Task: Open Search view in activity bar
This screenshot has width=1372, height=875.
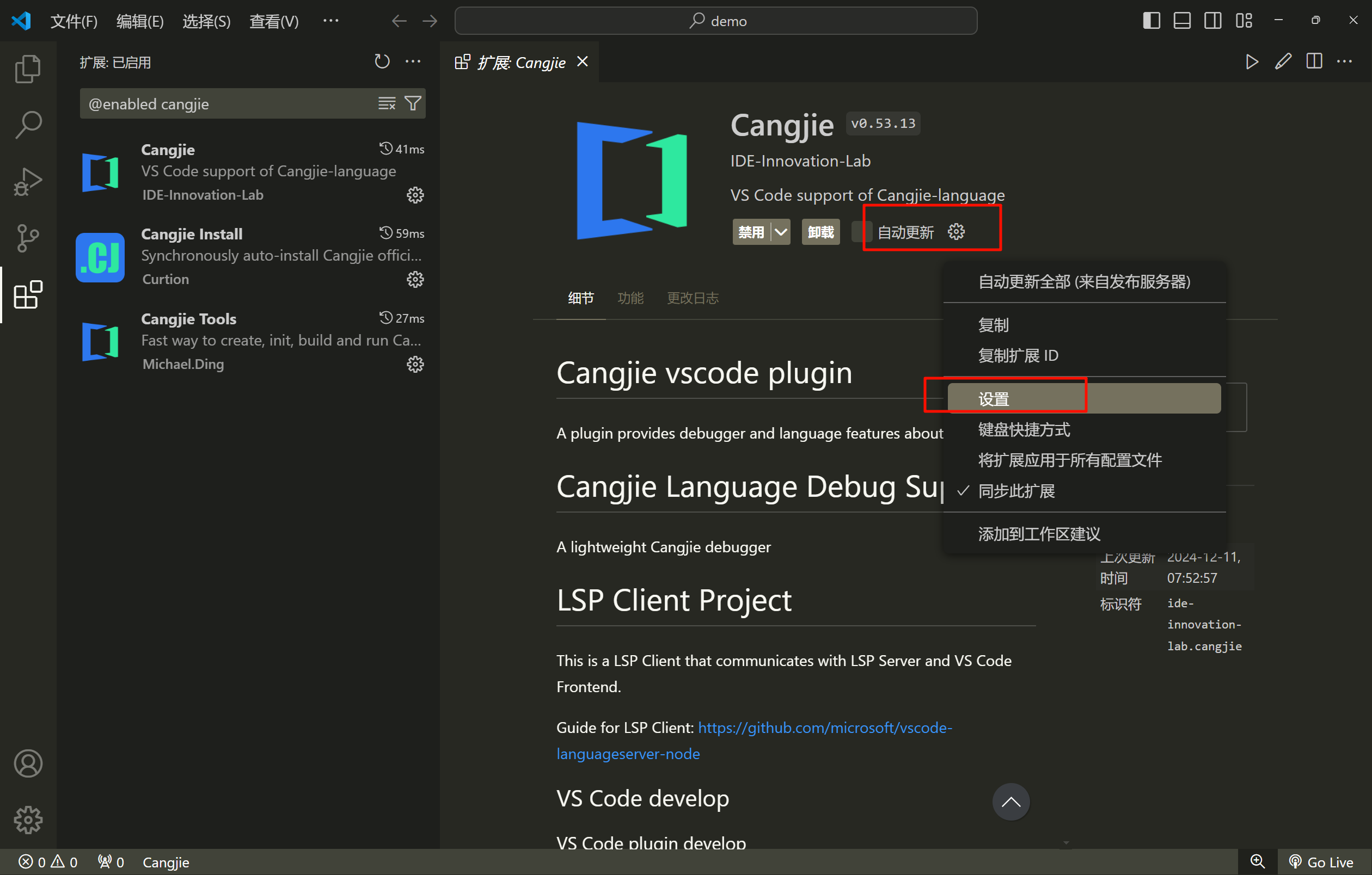Action: tap(27, 125)
